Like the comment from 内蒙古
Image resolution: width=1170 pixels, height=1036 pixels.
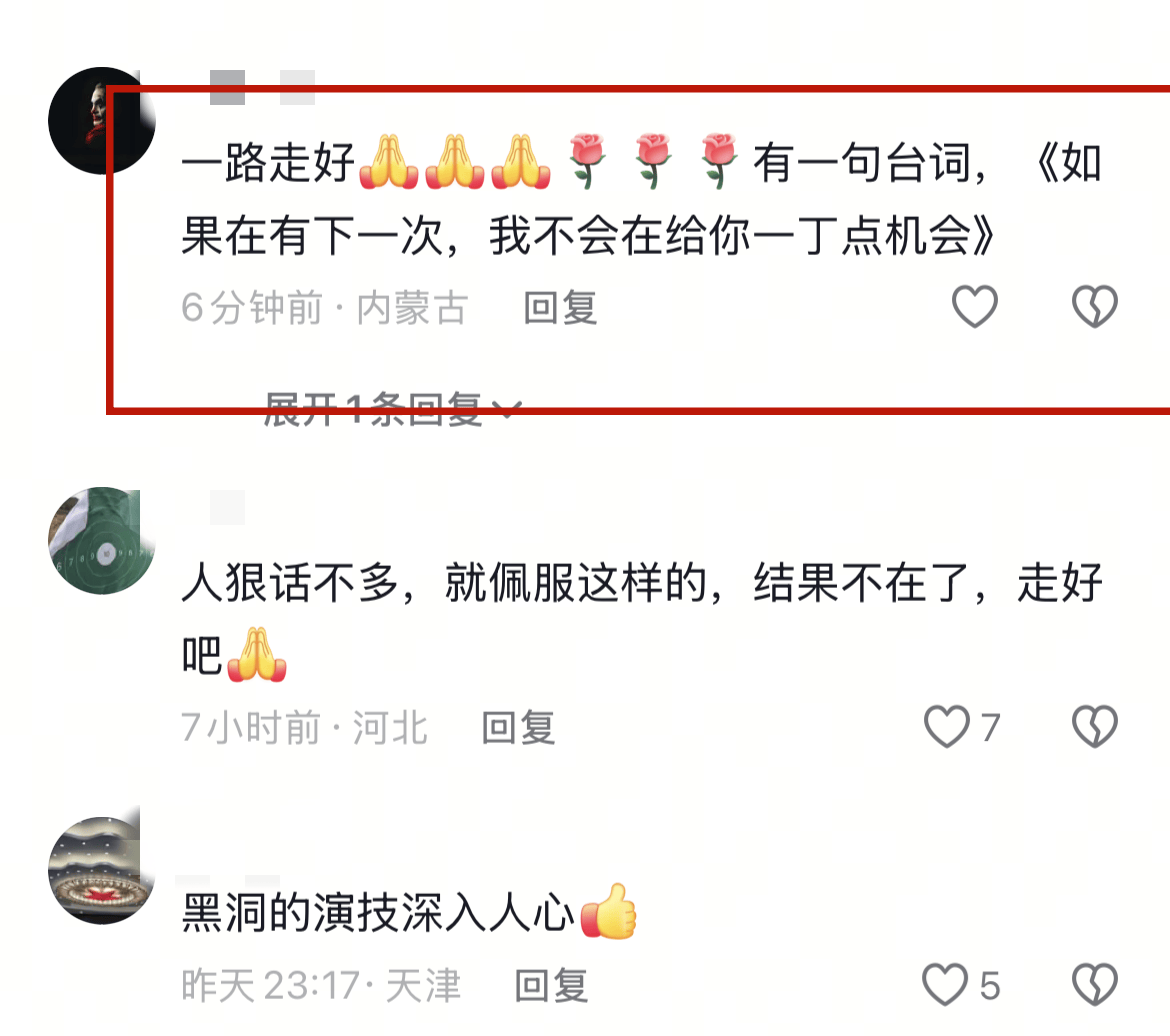[x=975, y=307]
